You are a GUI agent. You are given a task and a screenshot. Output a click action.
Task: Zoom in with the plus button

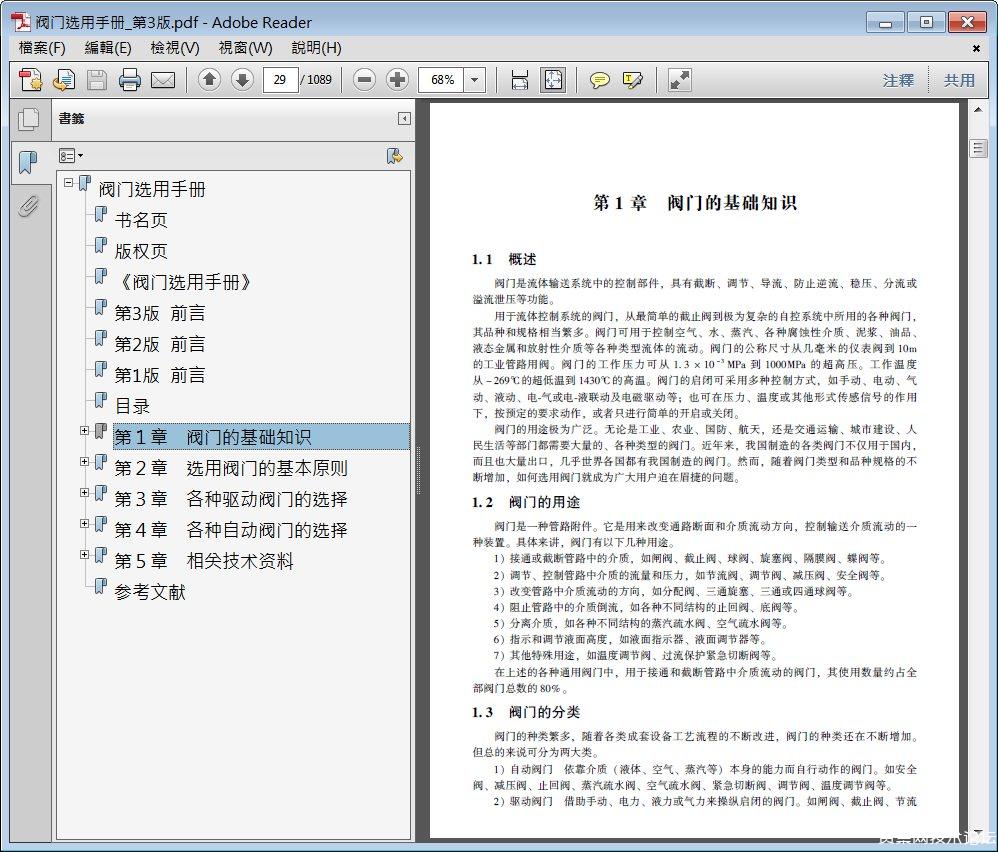click(397, 80)
